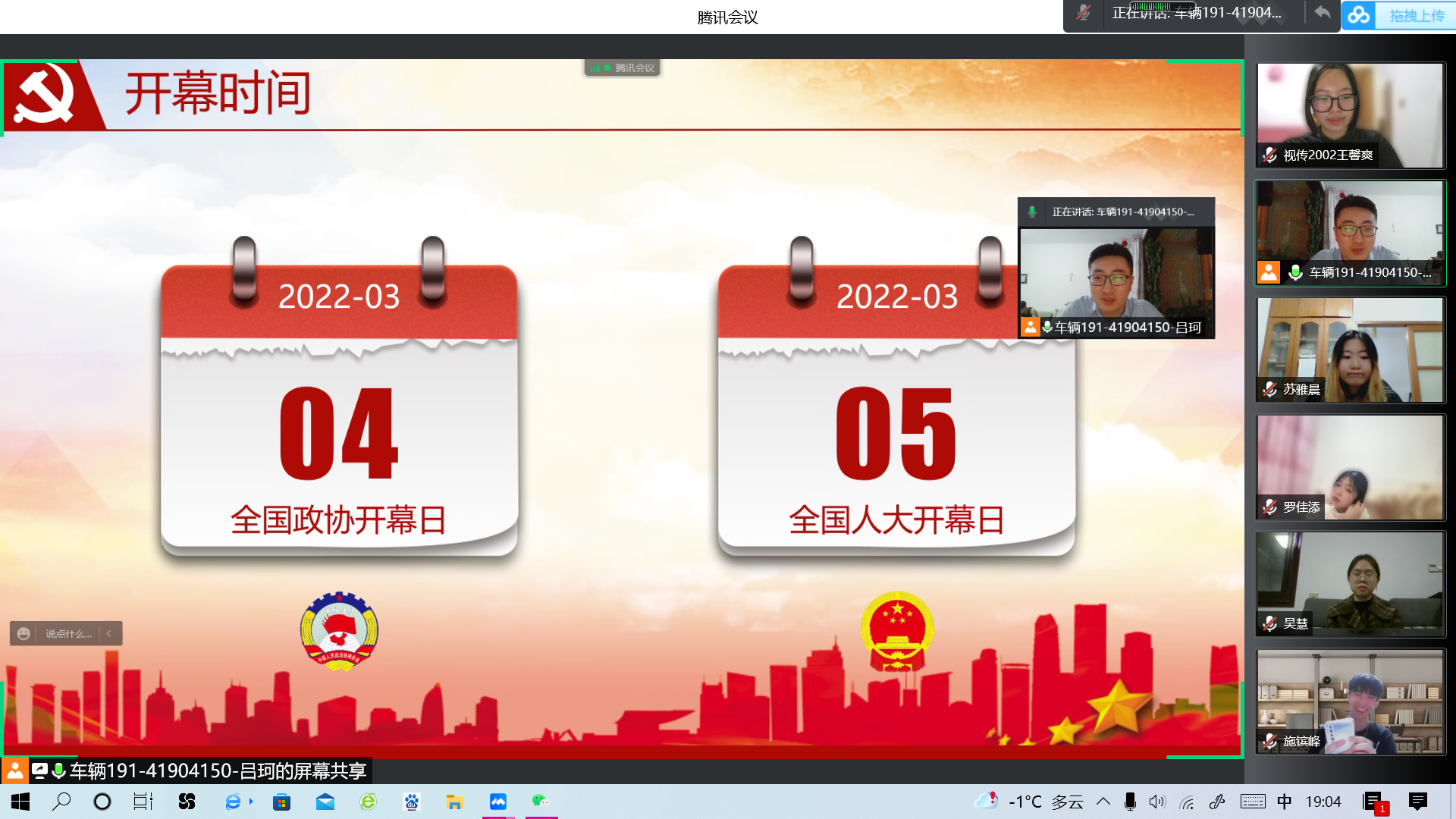The height and width of the screenshot is (819, 1456).
Task: Open File Explorer from the taskbar
Action: click(x=455, y=802)
